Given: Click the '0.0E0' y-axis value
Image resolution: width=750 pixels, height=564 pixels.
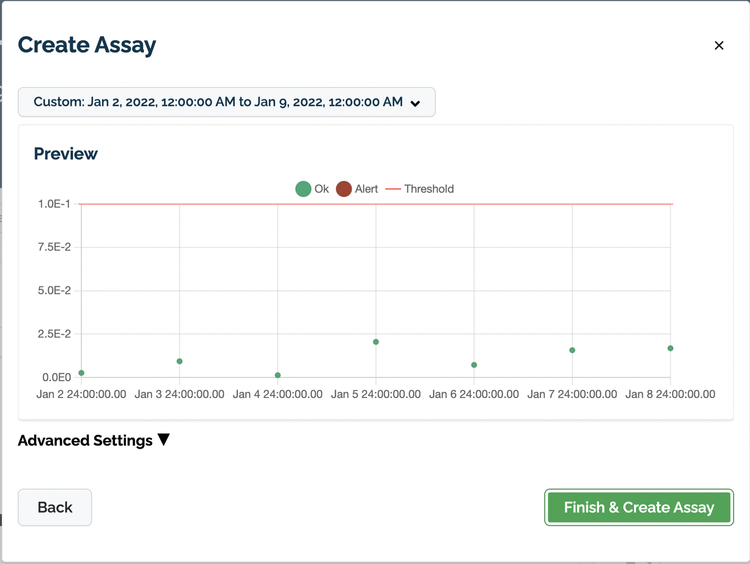Looking at the screenshot, I should pos(56,377).
